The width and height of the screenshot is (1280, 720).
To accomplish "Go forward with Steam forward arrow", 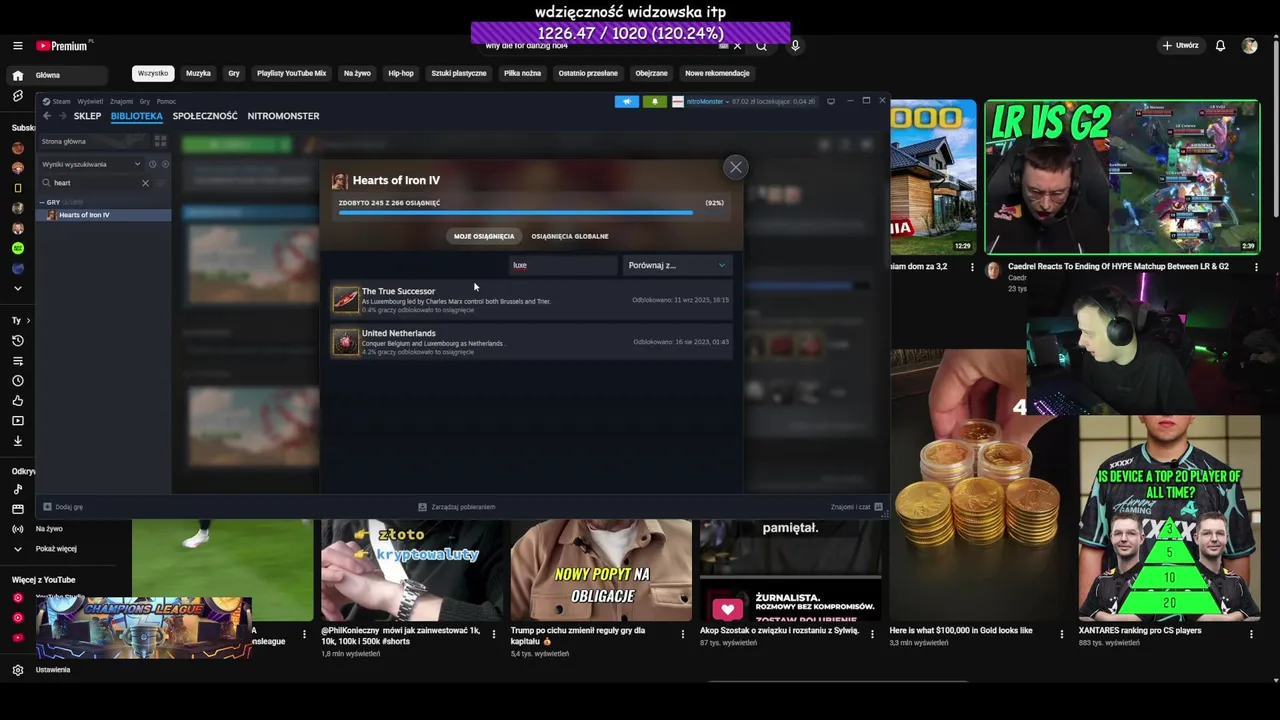I will 62,116.
